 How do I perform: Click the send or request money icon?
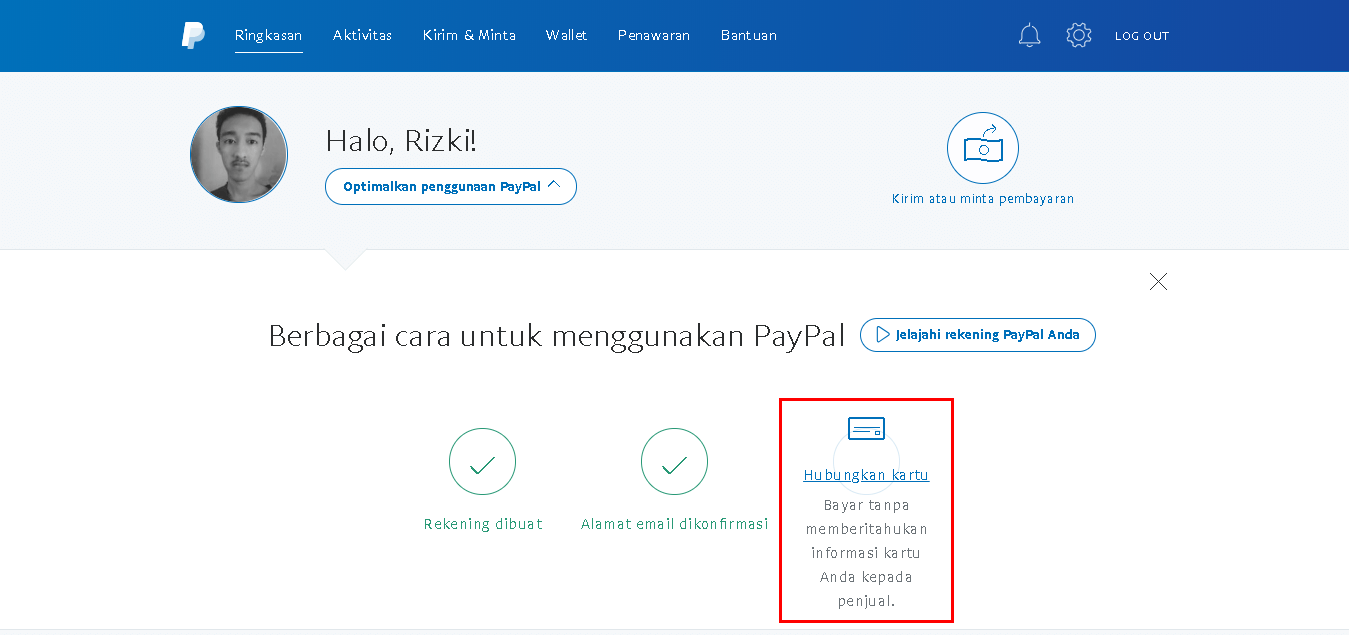(x=983, y=148)
